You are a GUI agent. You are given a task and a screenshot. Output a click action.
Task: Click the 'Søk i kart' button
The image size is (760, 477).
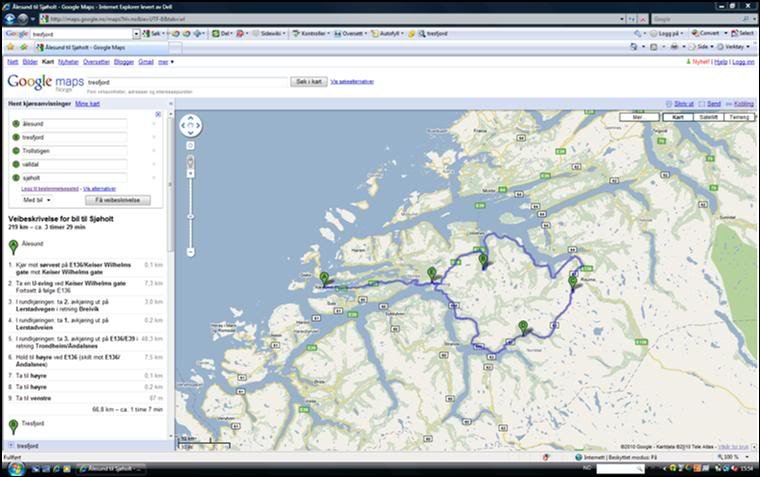point(308,81)
